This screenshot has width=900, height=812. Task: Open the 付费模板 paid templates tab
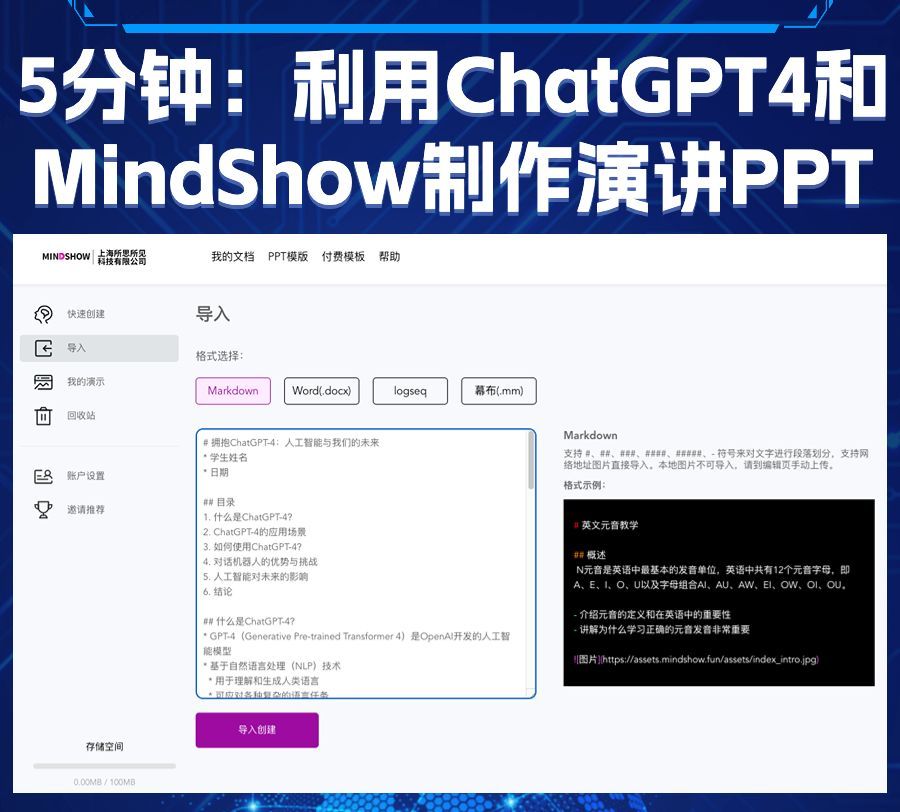[x=345, y=257]
